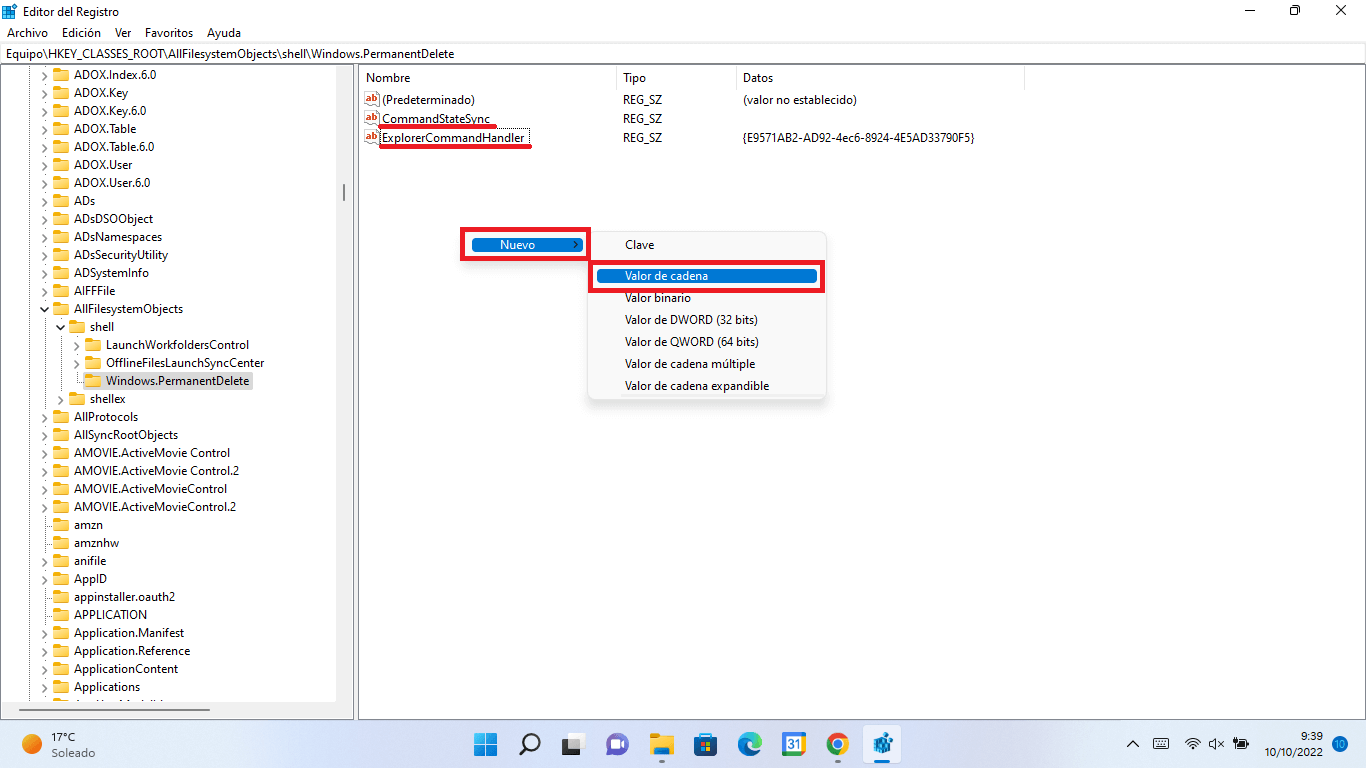1366x768 pixels.
Task: Select the AllSyncRootObjects tree key
Action: coord(126,435)
